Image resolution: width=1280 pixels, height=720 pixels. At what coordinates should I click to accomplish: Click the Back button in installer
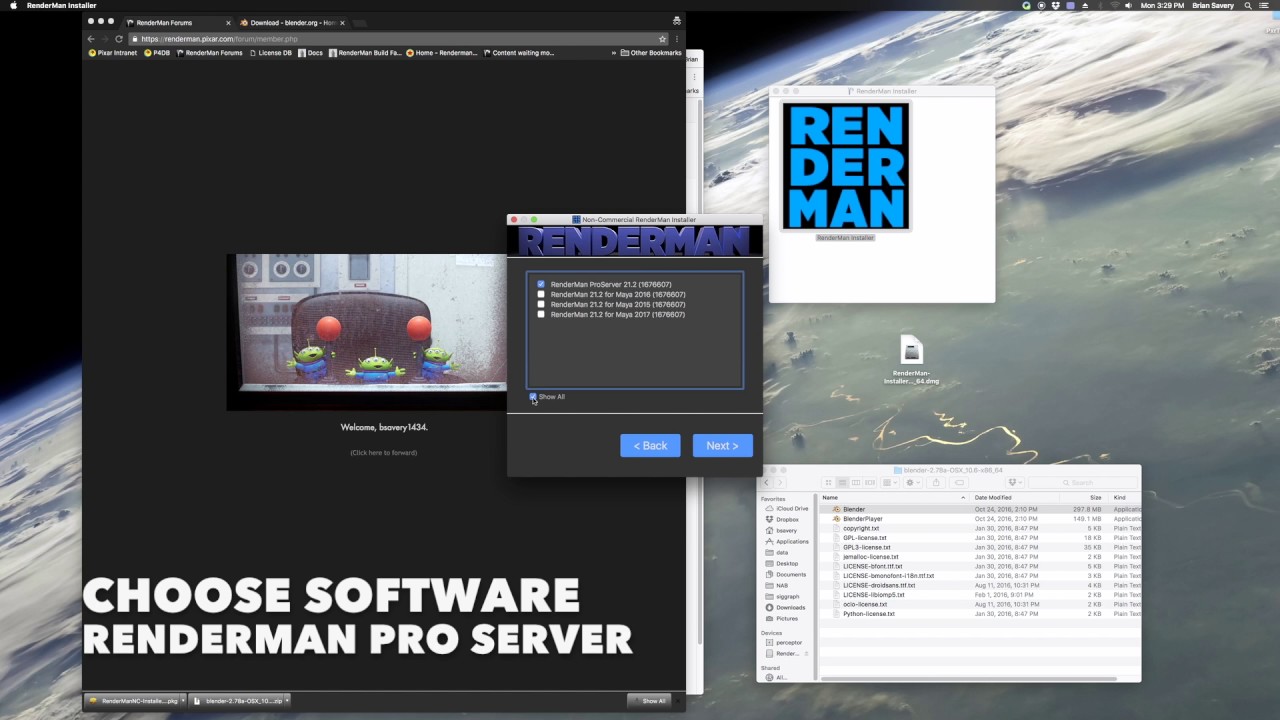[650, 446]
